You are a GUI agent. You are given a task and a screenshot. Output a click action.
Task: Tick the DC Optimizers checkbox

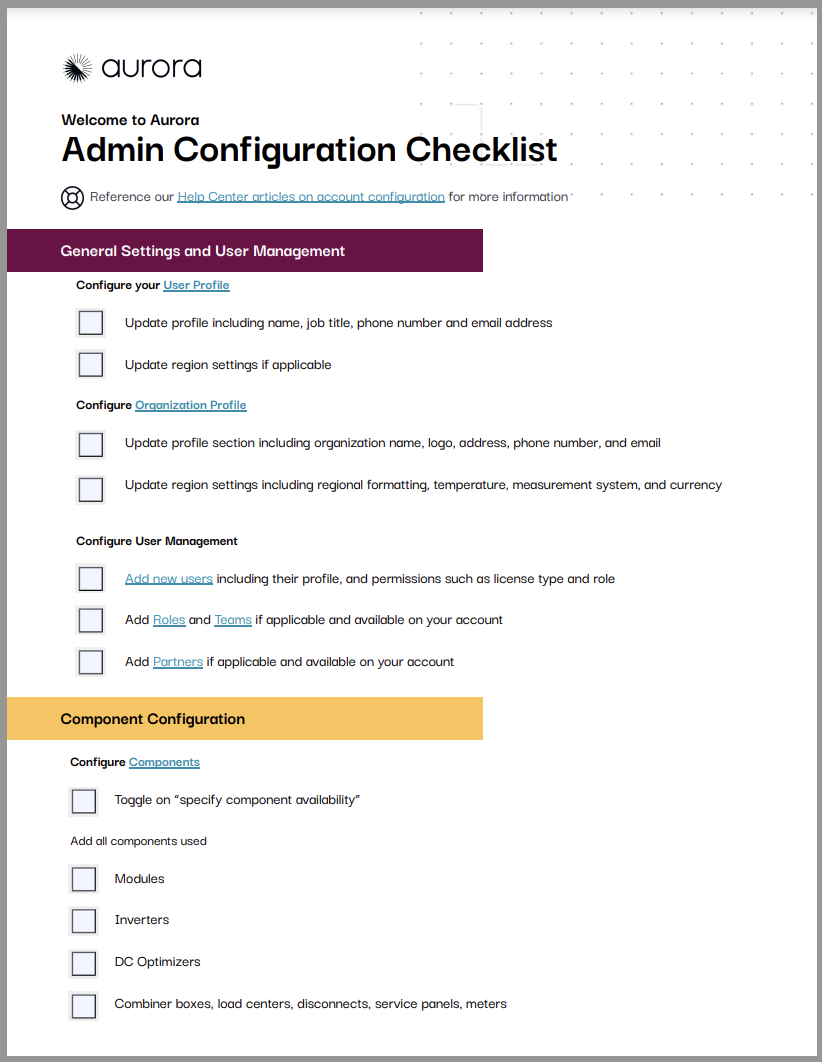point(84,964)
